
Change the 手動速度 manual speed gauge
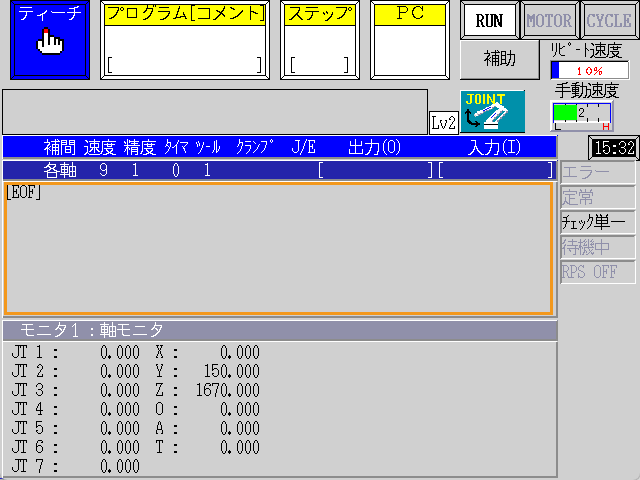point(582,116)
